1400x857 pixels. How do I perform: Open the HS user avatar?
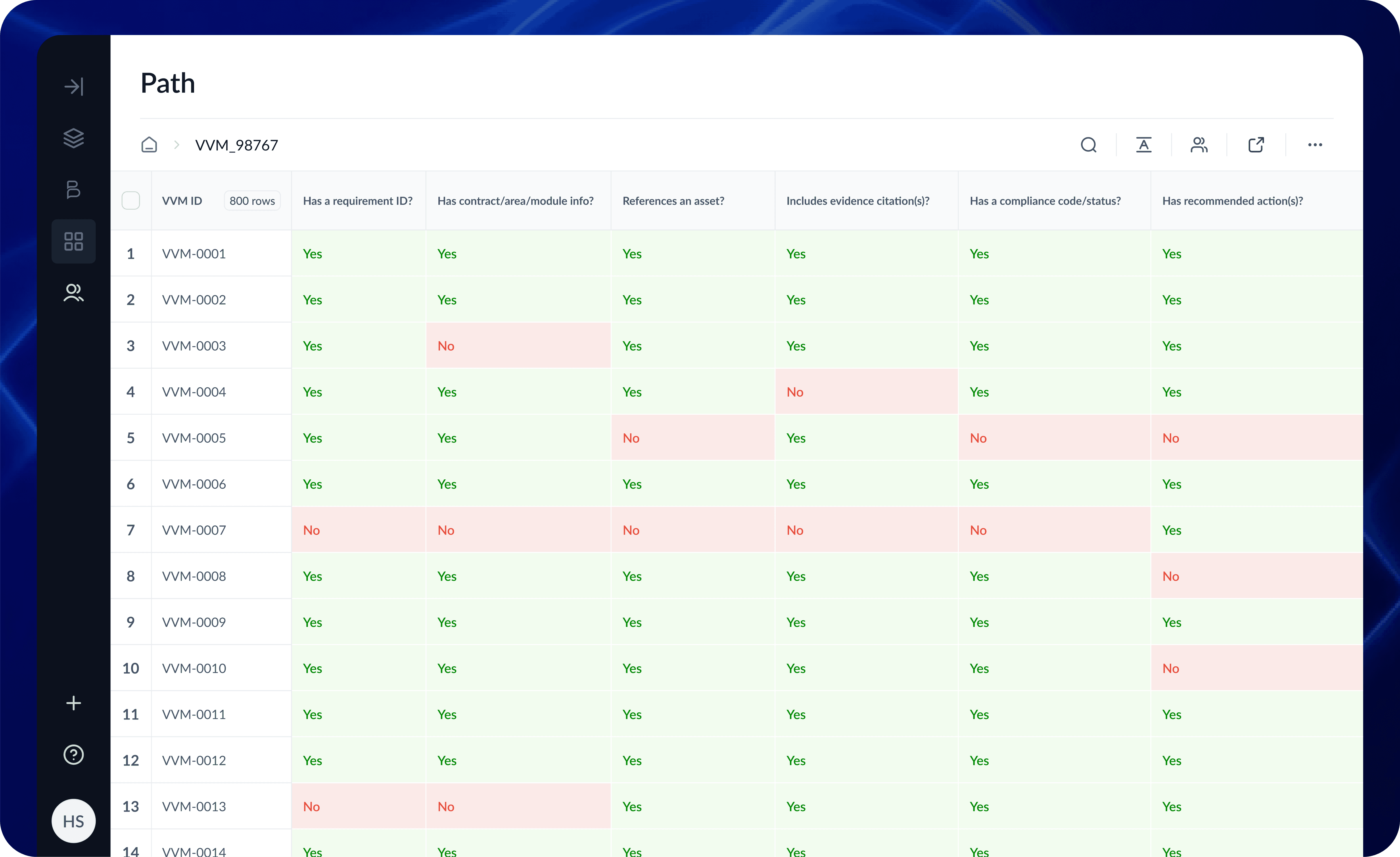[74, 821]
